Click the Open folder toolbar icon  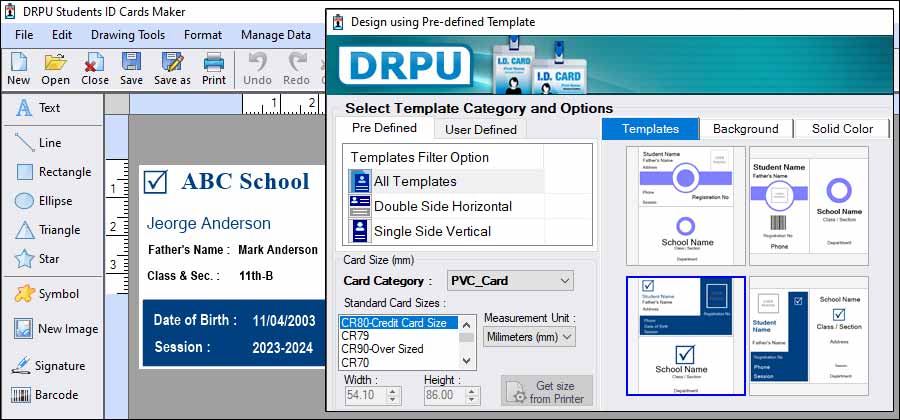pos(55,62)
